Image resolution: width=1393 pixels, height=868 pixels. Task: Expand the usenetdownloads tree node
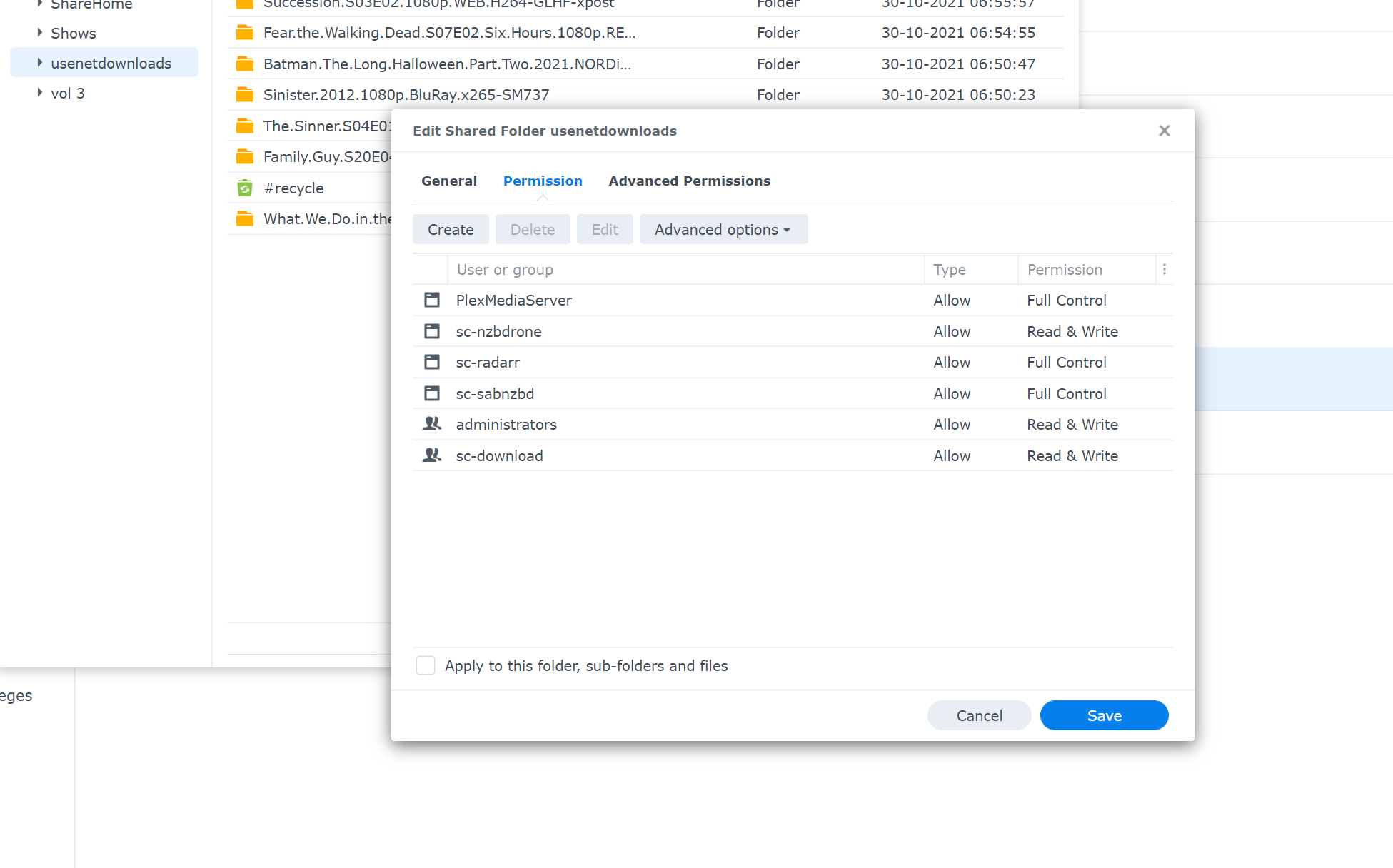[40, 63]
